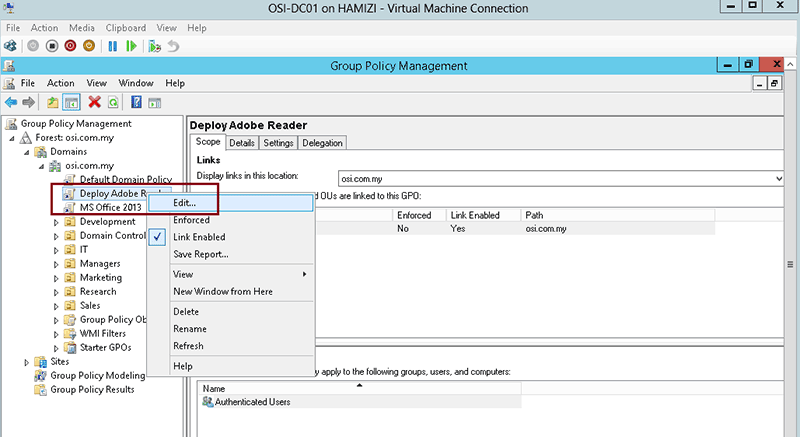Click the VM Checkpoint toolbar icon

pyautogui.click(x=155, y=46)
